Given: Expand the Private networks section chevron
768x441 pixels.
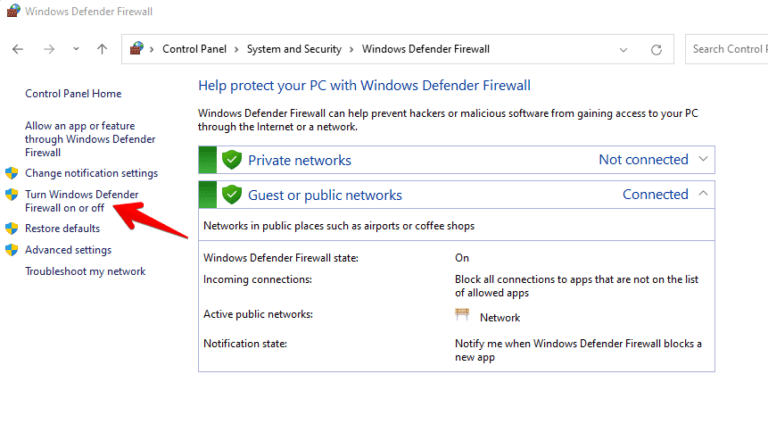Looking at the screenshot, I should point(704,159).
